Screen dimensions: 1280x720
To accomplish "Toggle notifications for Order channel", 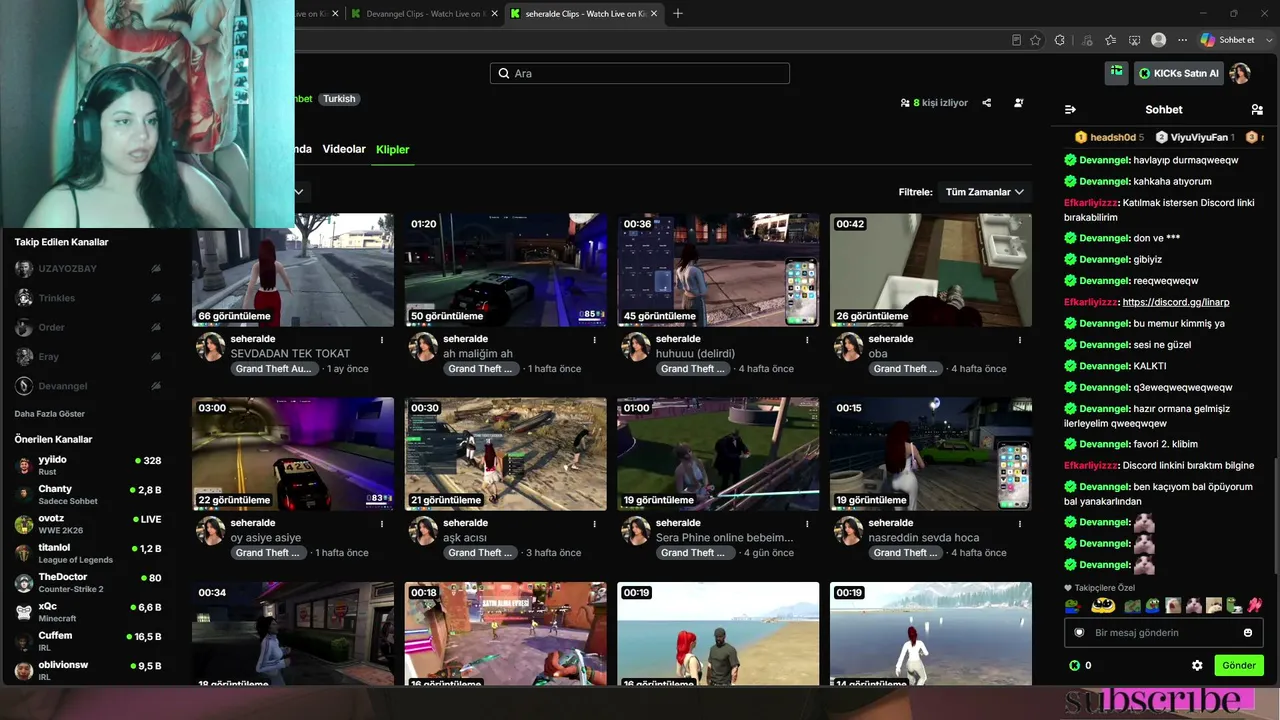I will (156, 327).
